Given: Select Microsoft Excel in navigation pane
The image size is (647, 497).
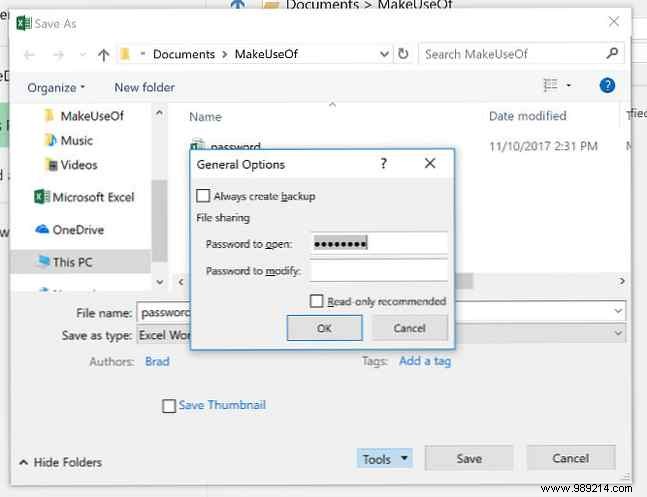Looking at the screenshot, I should coord(84,197).
